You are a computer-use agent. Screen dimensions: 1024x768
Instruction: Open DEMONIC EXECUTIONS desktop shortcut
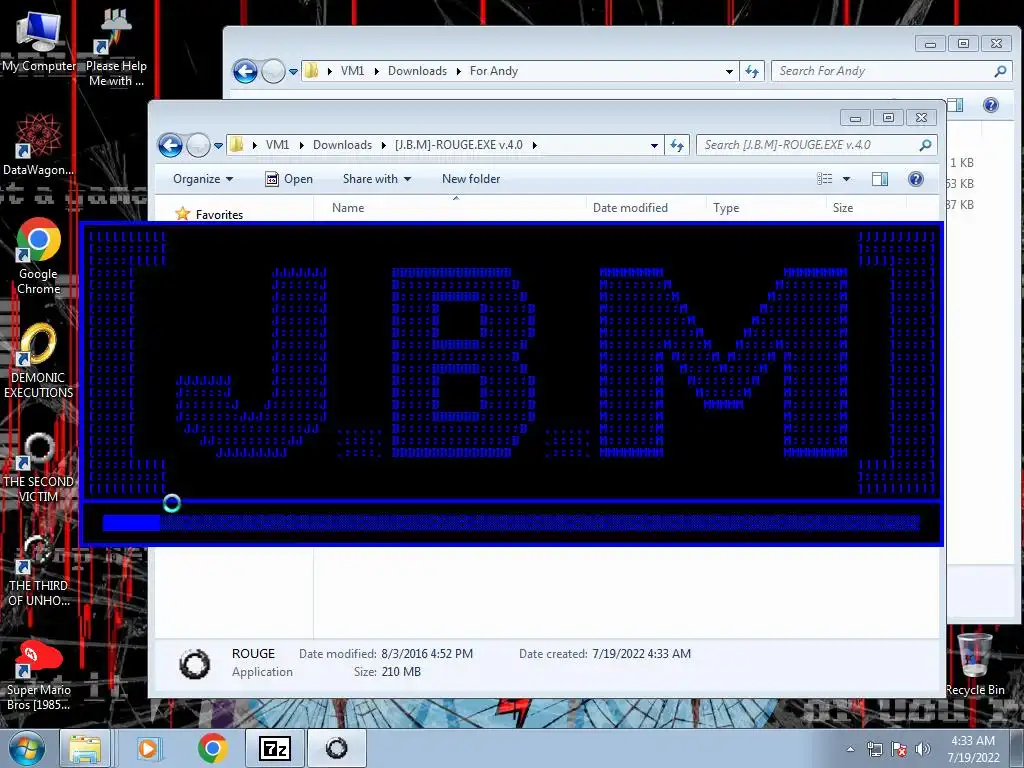coord(38,359)
